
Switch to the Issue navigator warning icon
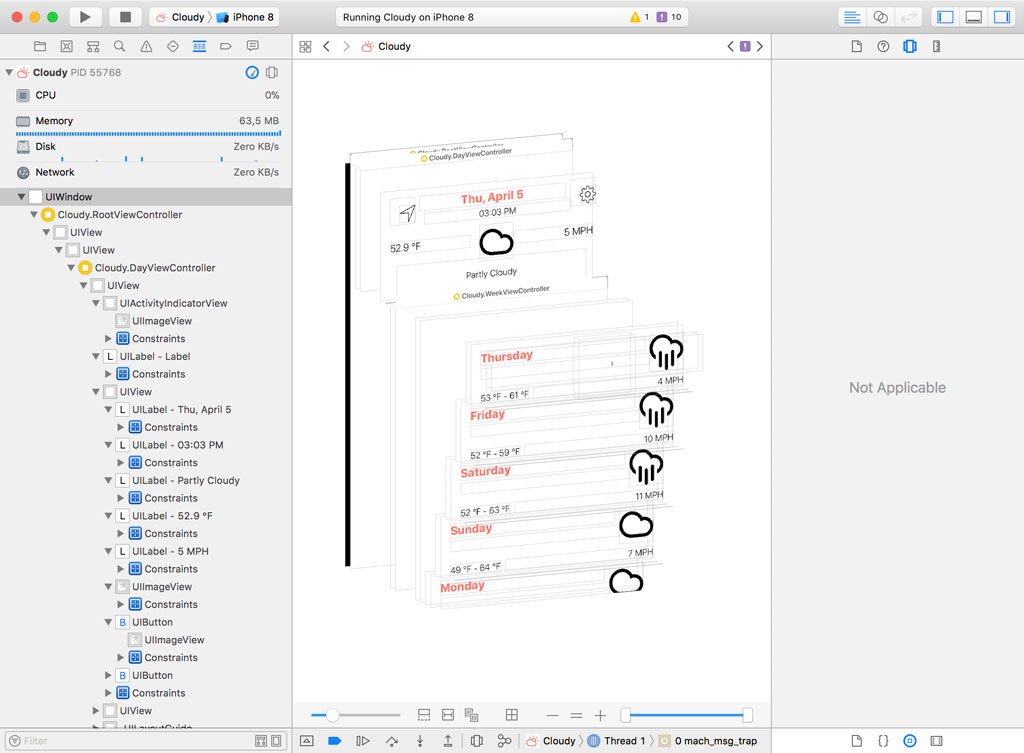147,46
